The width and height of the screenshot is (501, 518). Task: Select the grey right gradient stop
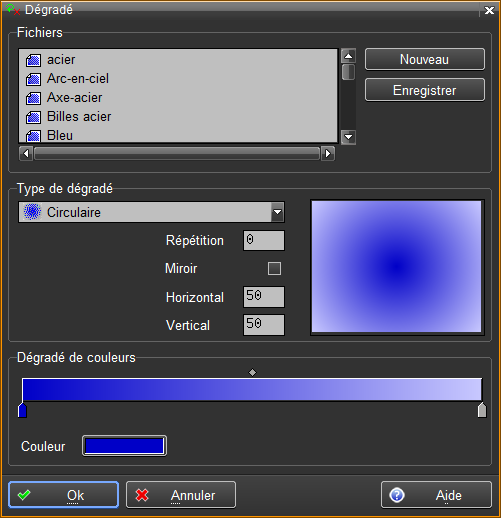(x=482, y=410)
